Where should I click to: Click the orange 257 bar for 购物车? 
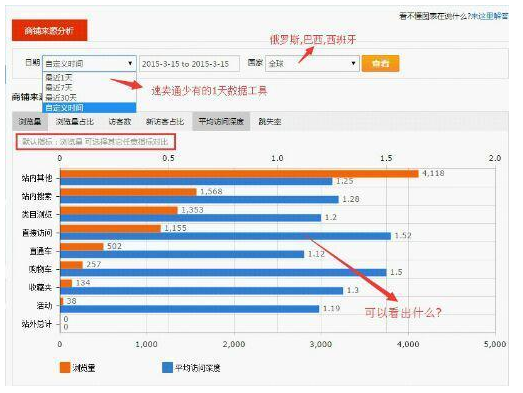[71, 265]
